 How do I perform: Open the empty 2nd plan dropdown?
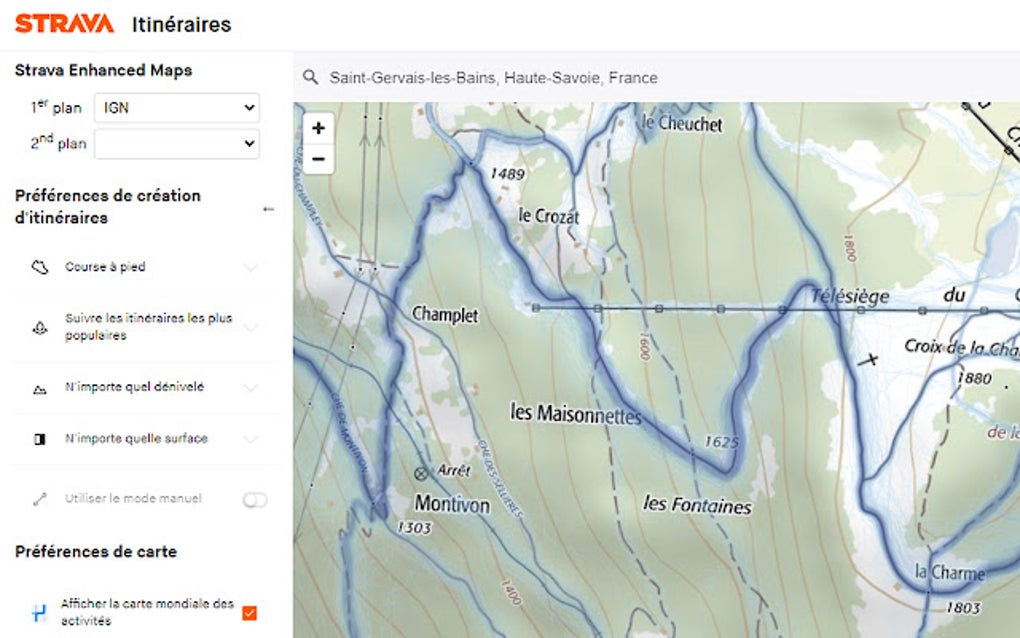click(176, 143)
